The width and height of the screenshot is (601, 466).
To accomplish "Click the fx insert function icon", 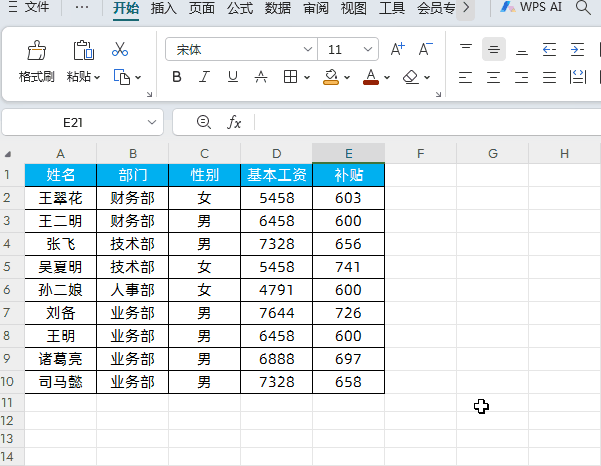I will (235, 122).
